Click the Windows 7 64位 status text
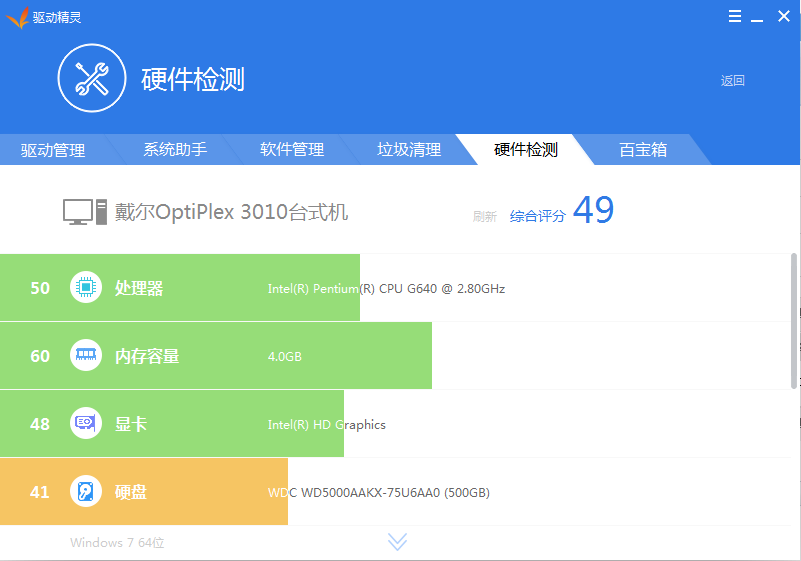The image size is (801, 561). (x=117, y=543)
